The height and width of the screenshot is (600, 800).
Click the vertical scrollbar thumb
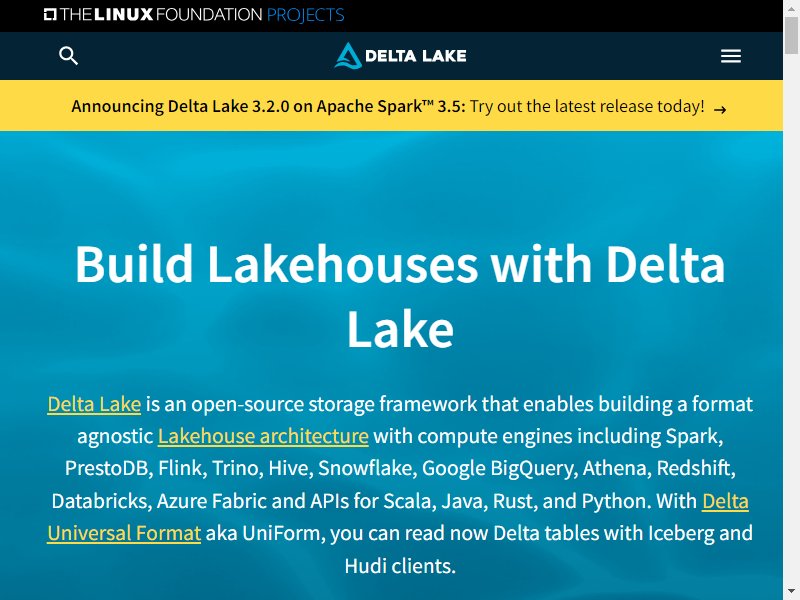click(x=791, y=35)
